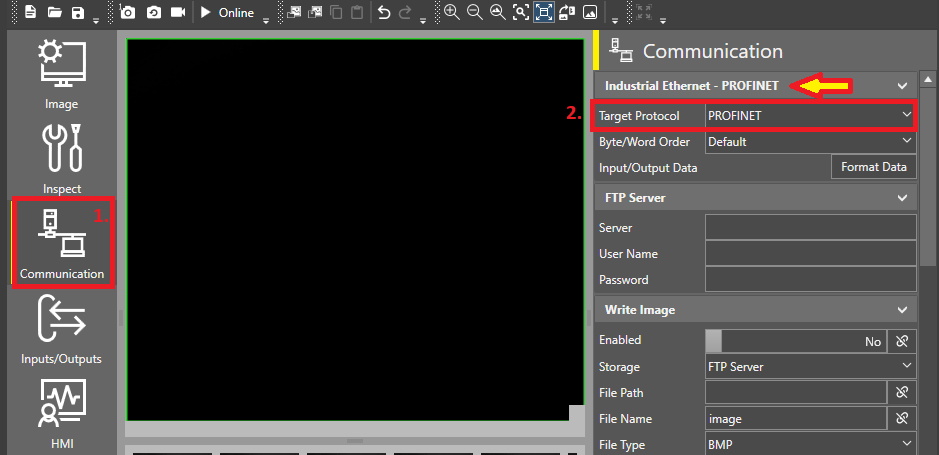Open the Target Protocol dropdown

click(810, 116)
